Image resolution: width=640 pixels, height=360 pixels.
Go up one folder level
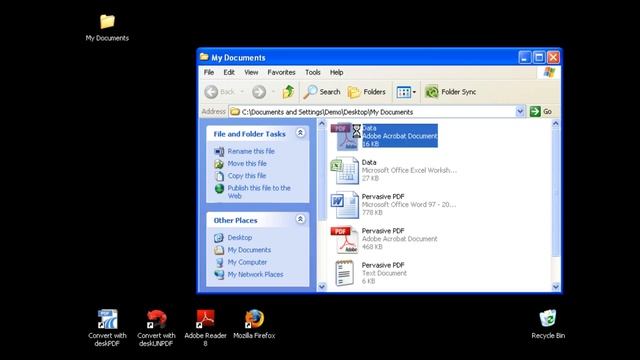click(x=289, y=92)
